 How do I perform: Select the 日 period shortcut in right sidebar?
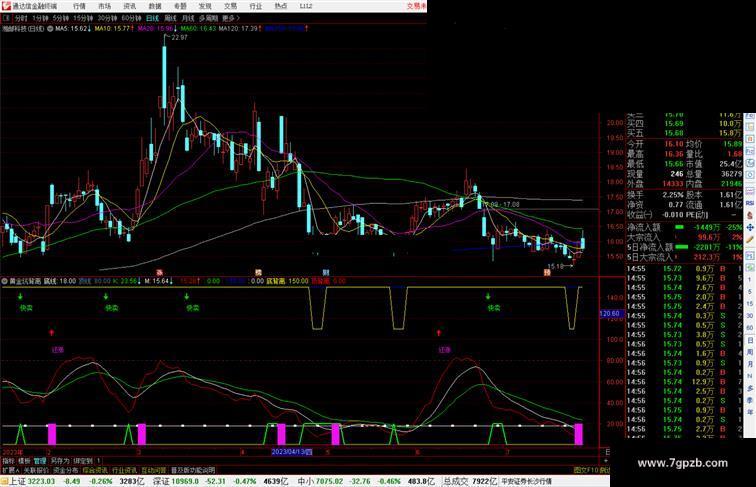coord(750,340)
